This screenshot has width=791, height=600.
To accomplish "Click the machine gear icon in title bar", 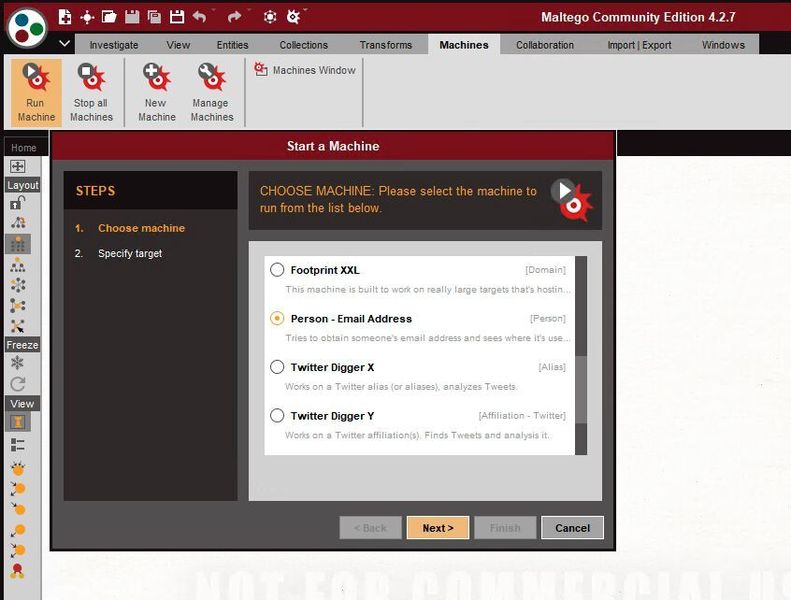I will pyautogui.click(x=293, y=17).
